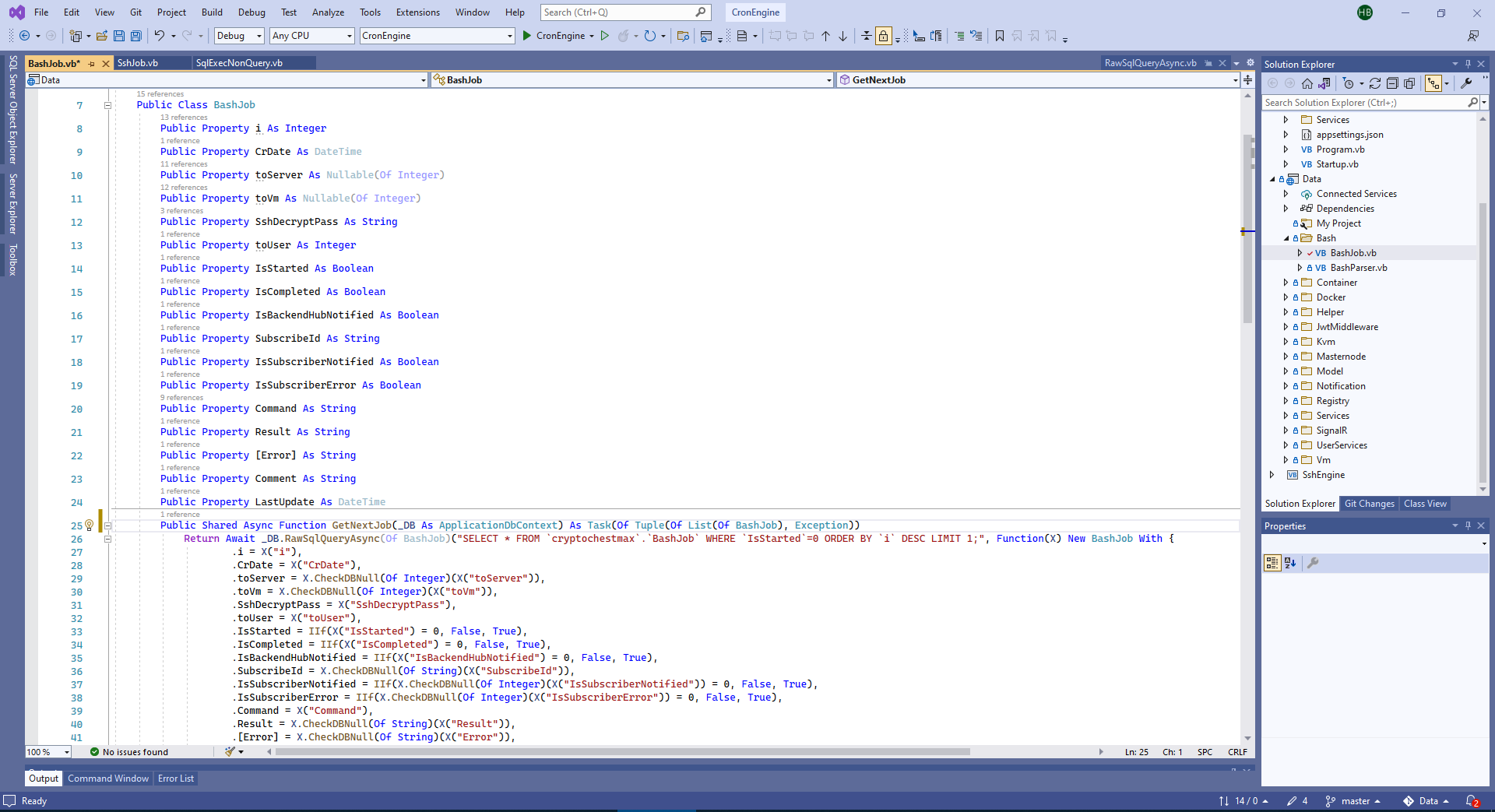
Task: Click the Open File folder icon
Action: pyautogui.click(x=102, y=36)
